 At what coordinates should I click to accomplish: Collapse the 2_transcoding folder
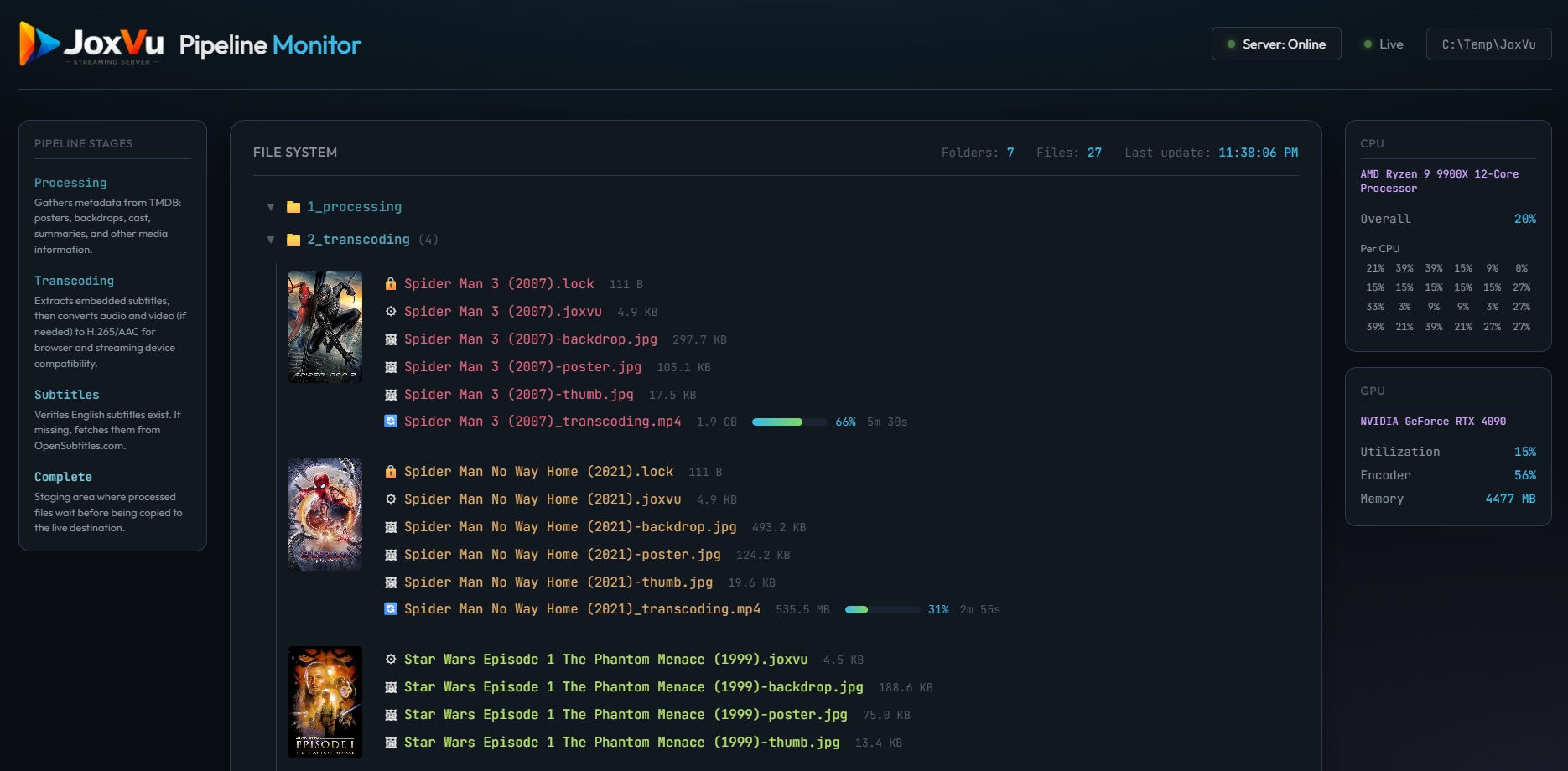pyautogui.click(x=270, y=239)
